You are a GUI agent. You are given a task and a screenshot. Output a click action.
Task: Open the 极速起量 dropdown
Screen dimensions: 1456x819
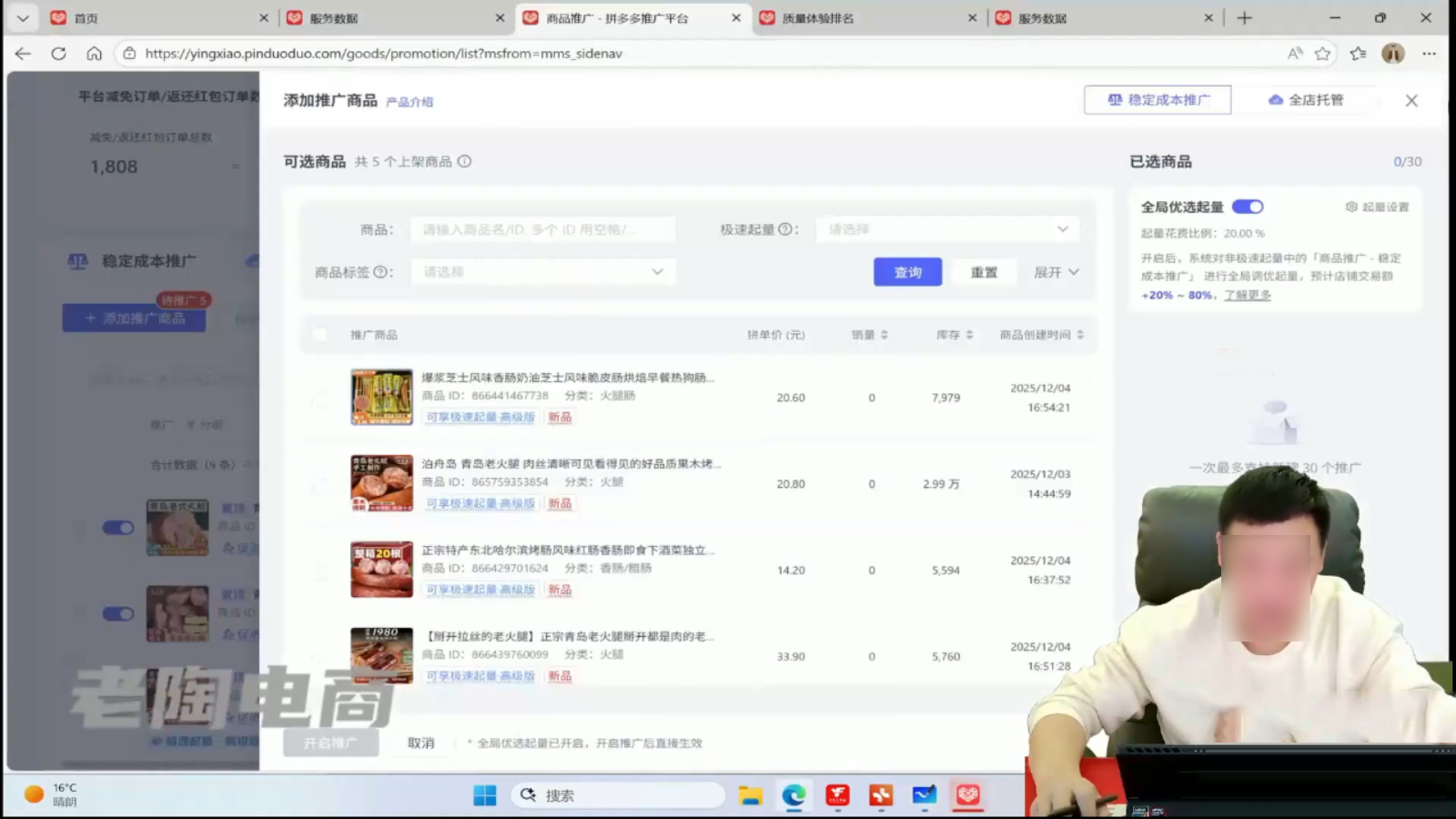point(947,229)
